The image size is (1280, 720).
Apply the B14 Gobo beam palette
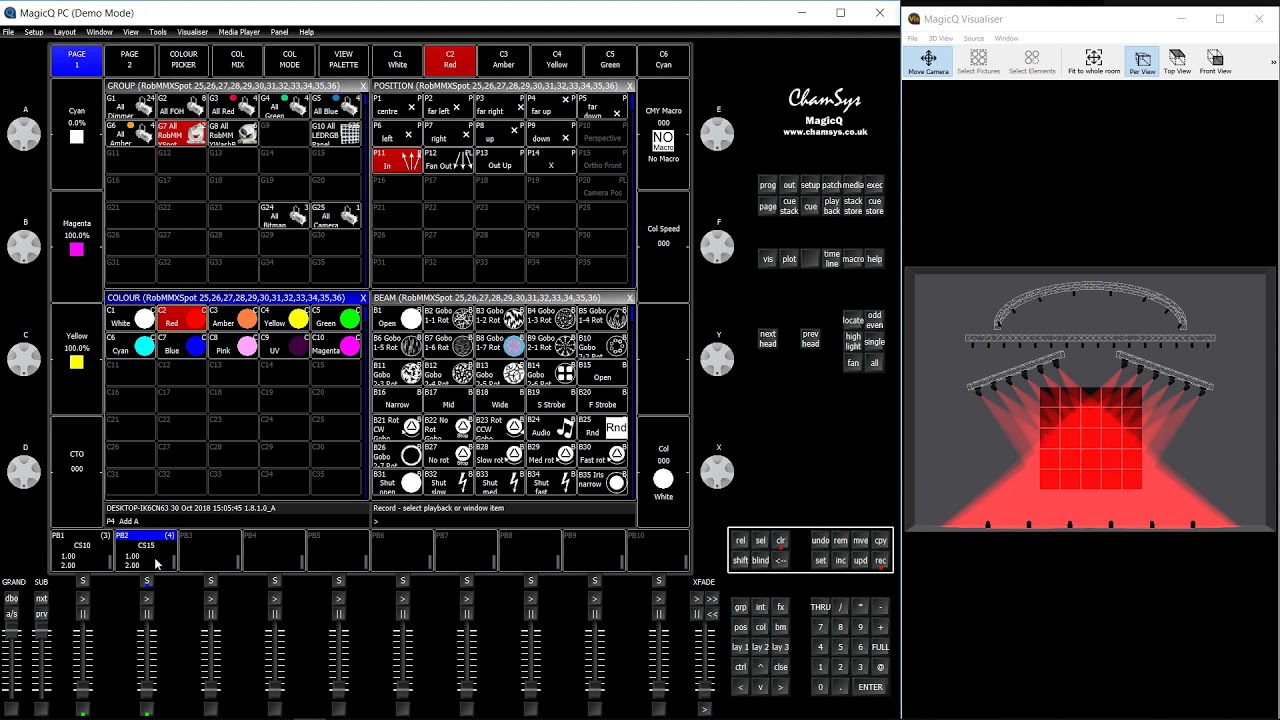pos(551,372)
